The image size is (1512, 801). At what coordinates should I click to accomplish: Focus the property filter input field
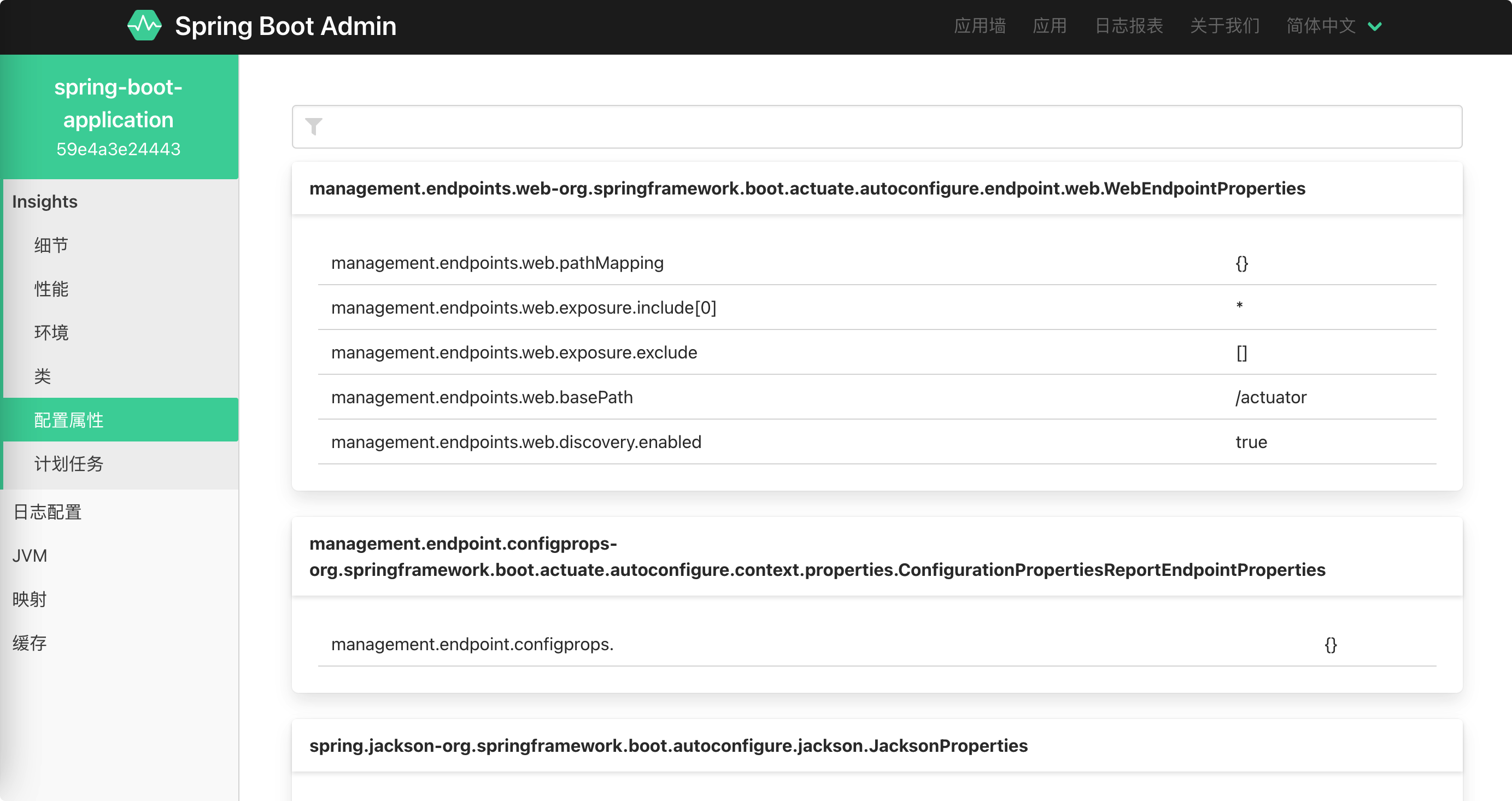(877, 127)
